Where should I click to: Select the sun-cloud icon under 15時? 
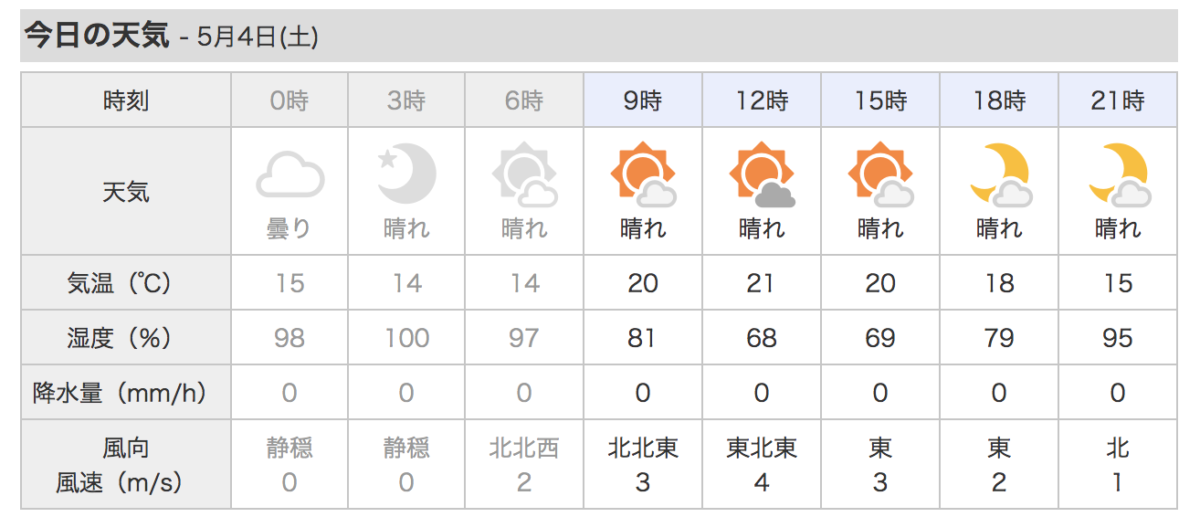[880, 174]
